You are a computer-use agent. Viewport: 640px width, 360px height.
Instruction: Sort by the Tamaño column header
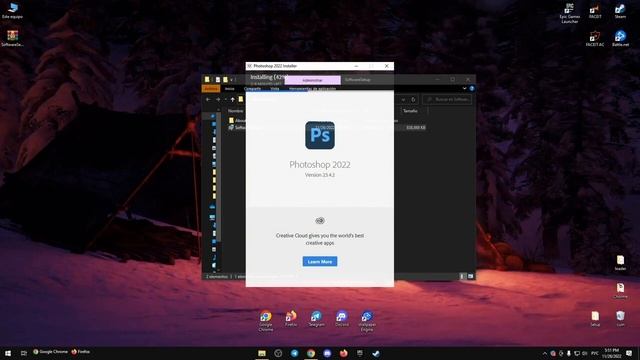point(411,111)
